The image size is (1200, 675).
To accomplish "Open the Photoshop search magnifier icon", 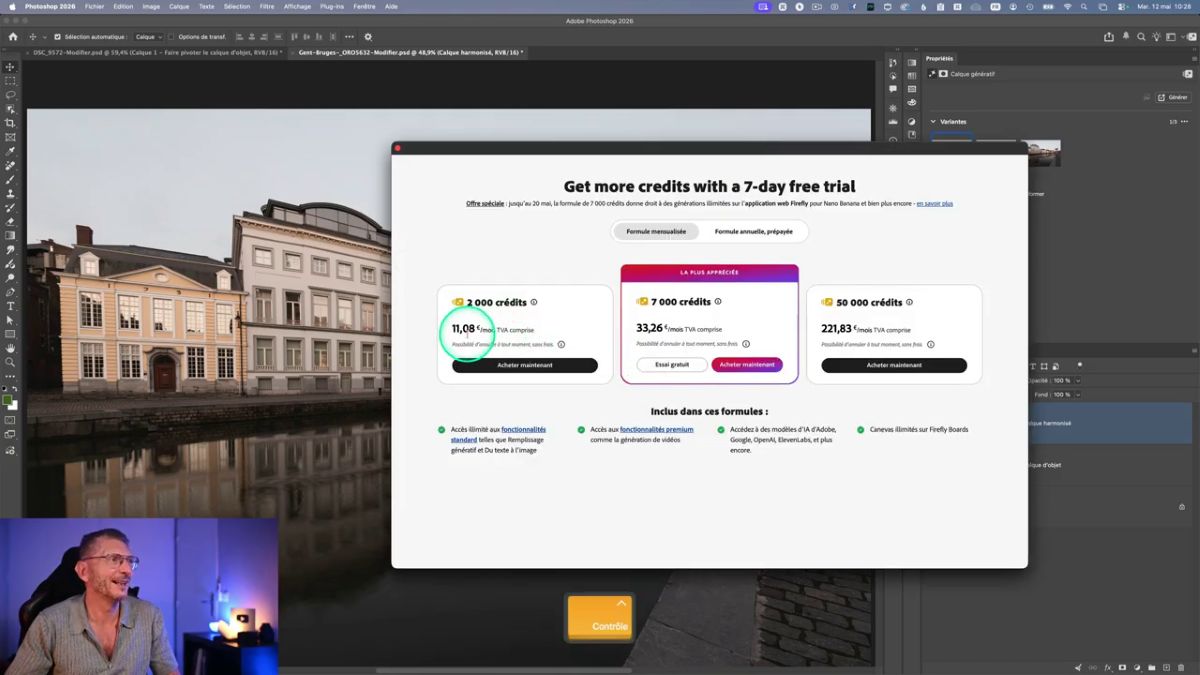I will pos(1143,37).
